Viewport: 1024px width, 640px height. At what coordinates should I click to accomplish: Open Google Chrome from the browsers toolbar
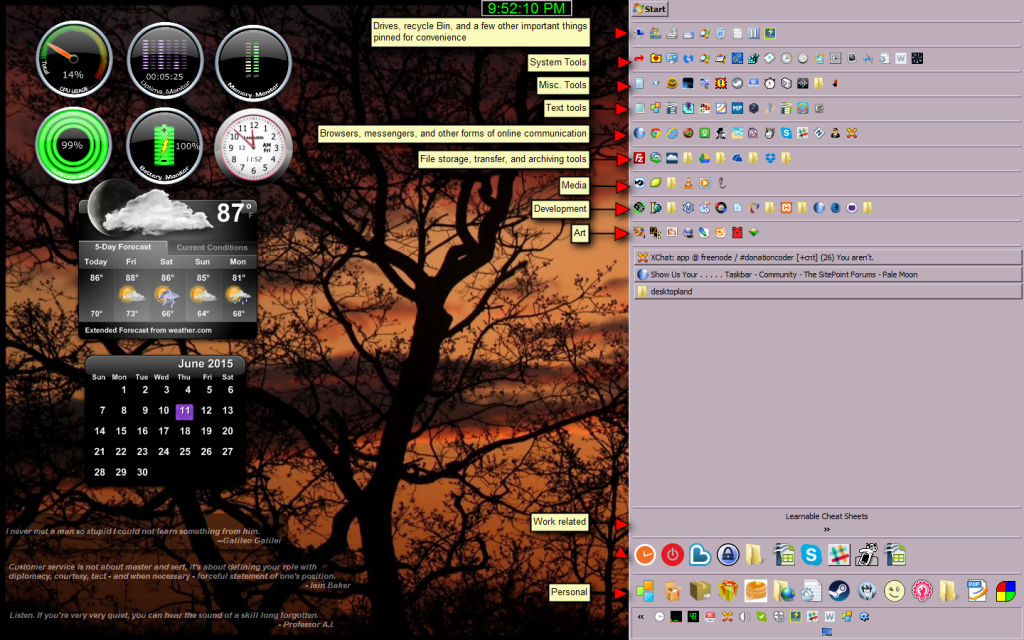point(655,133)
